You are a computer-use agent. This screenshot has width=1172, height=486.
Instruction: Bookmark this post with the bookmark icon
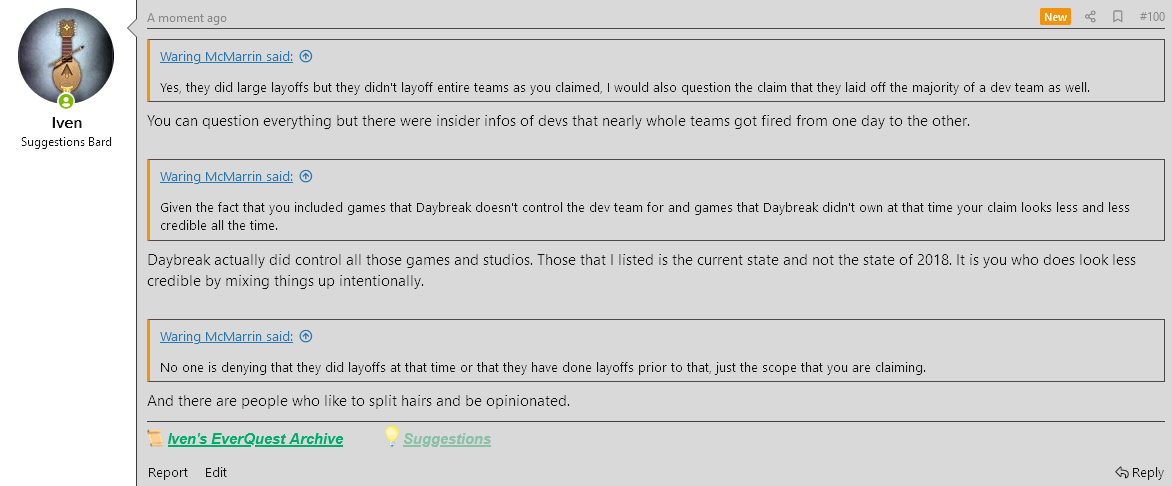(x=1118, y=17)
